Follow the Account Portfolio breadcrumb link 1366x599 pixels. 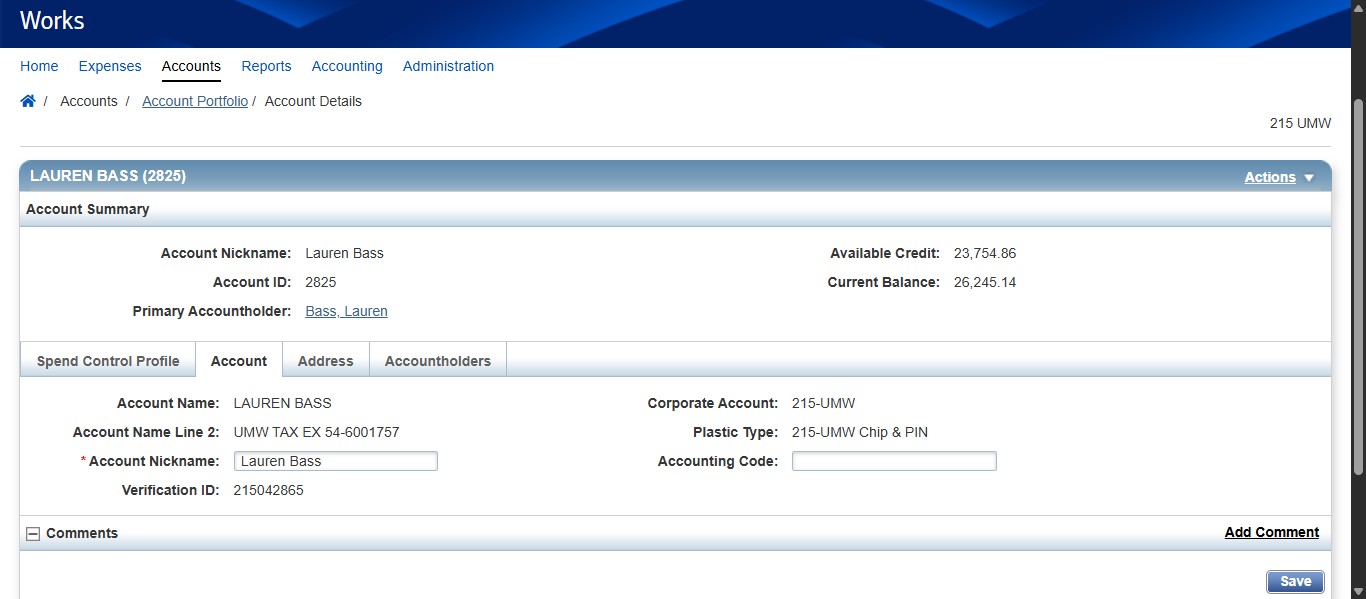pos(195,101)
